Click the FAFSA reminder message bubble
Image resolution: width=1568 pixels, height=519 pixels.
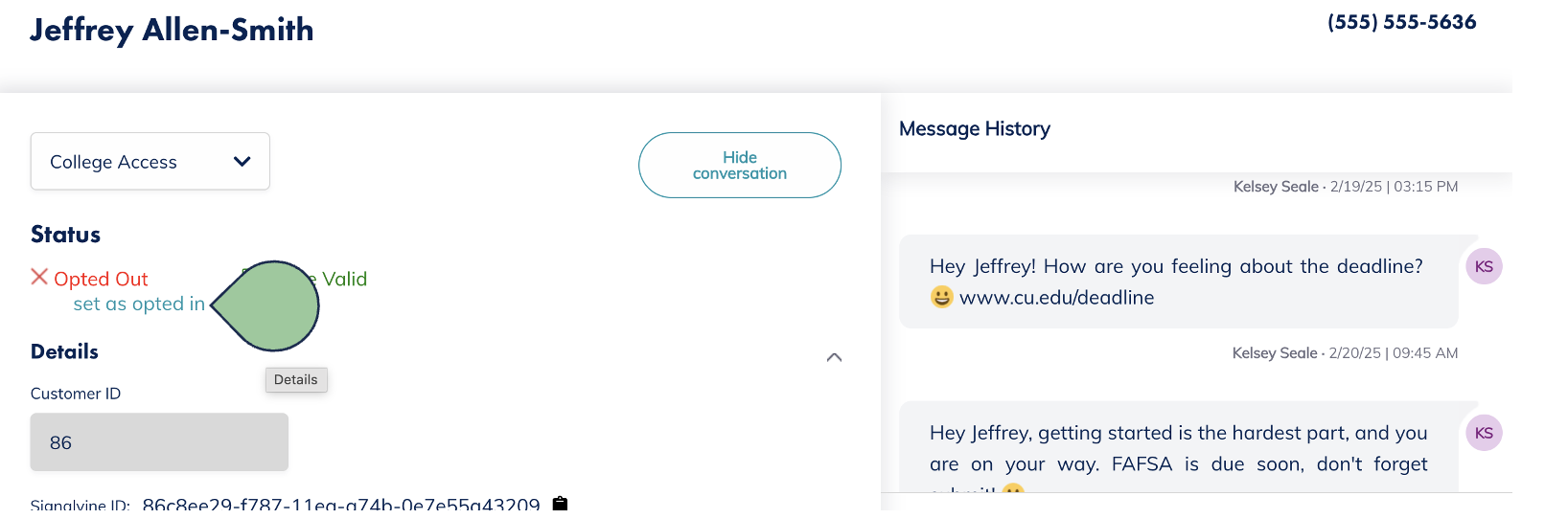click(1178, 449)
